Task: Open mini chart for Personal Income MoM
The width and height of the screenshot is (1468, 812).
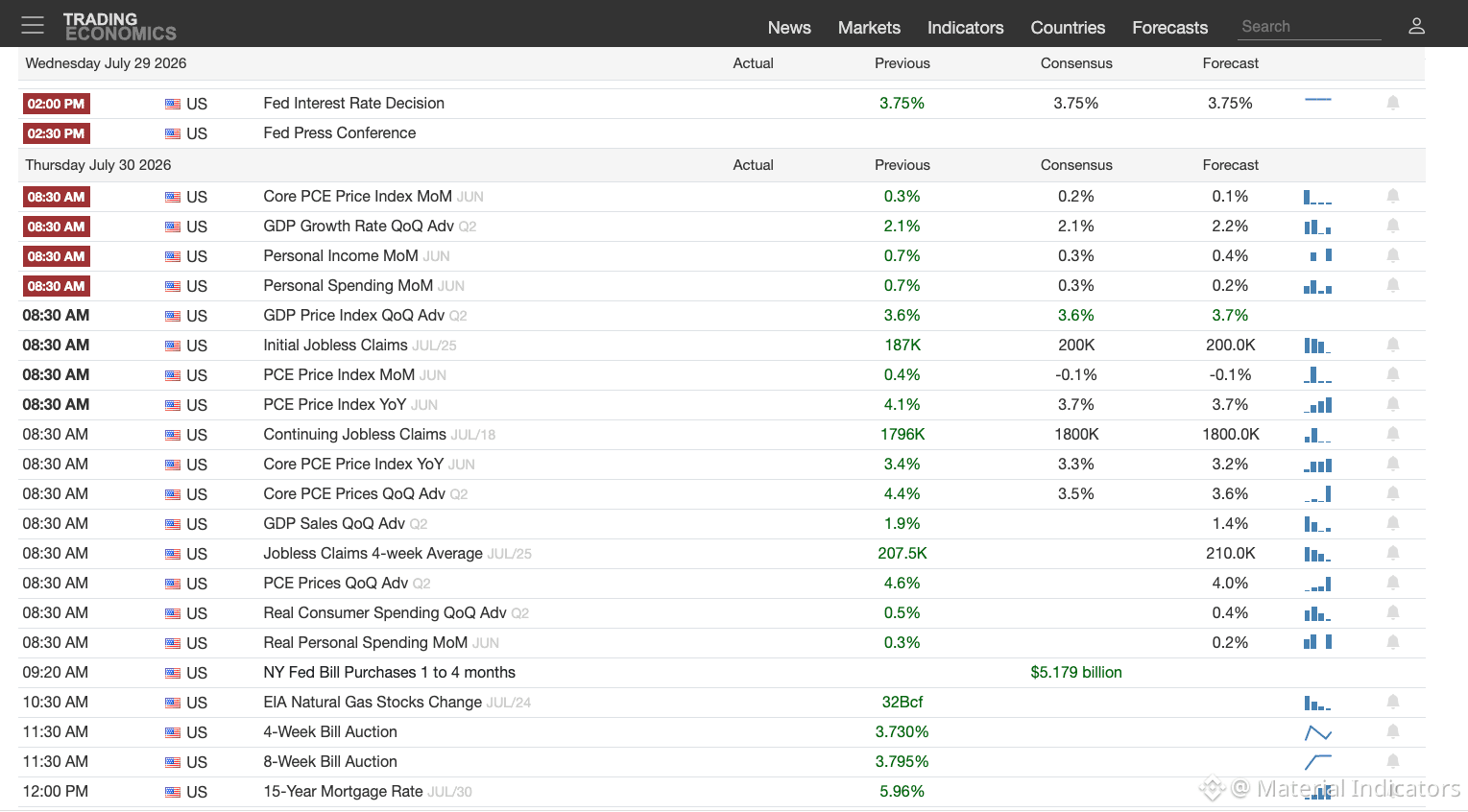Action: [x=1321, y=255]
